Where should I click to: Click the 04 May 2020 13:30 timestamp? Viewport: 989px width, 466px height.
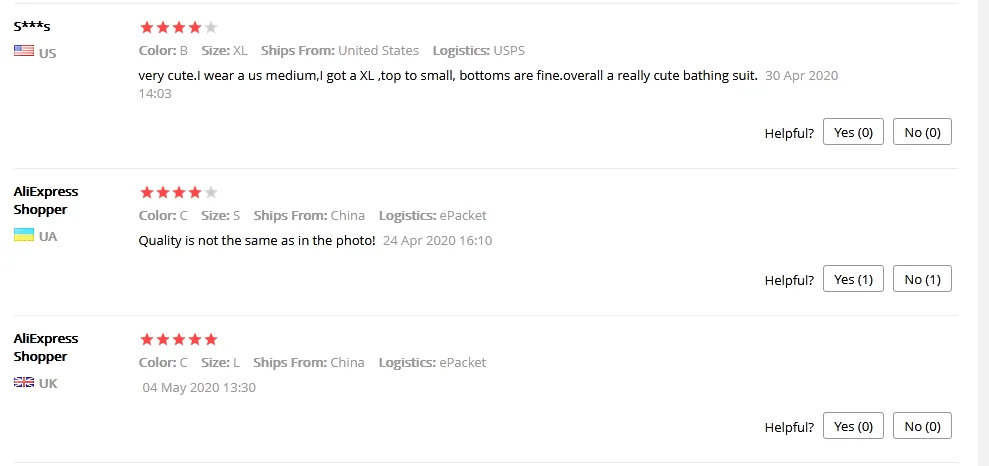click(x=199, y=387)
